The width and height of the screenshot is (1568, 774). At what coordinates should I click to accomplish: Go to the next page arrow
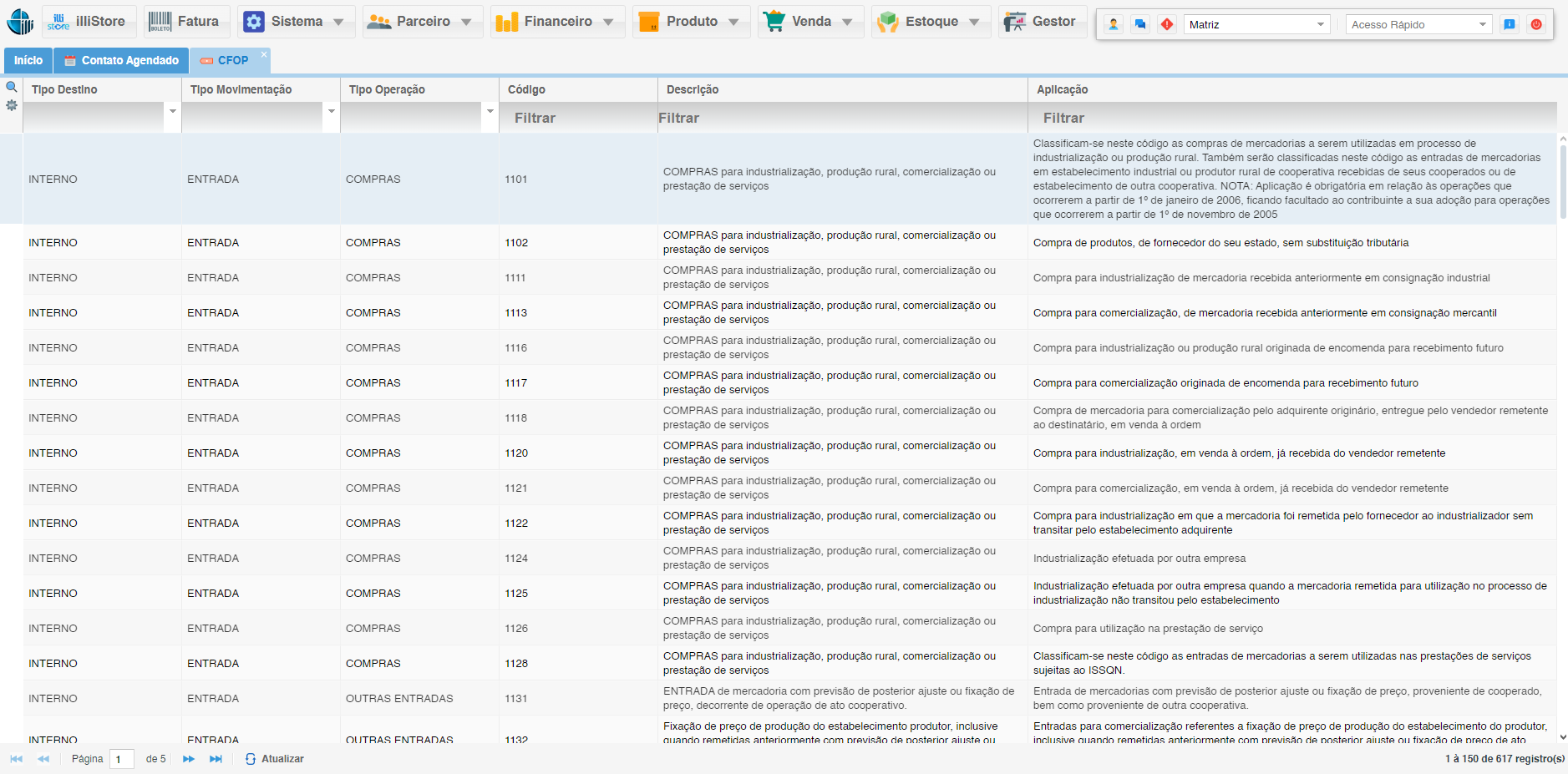point(189,759)
